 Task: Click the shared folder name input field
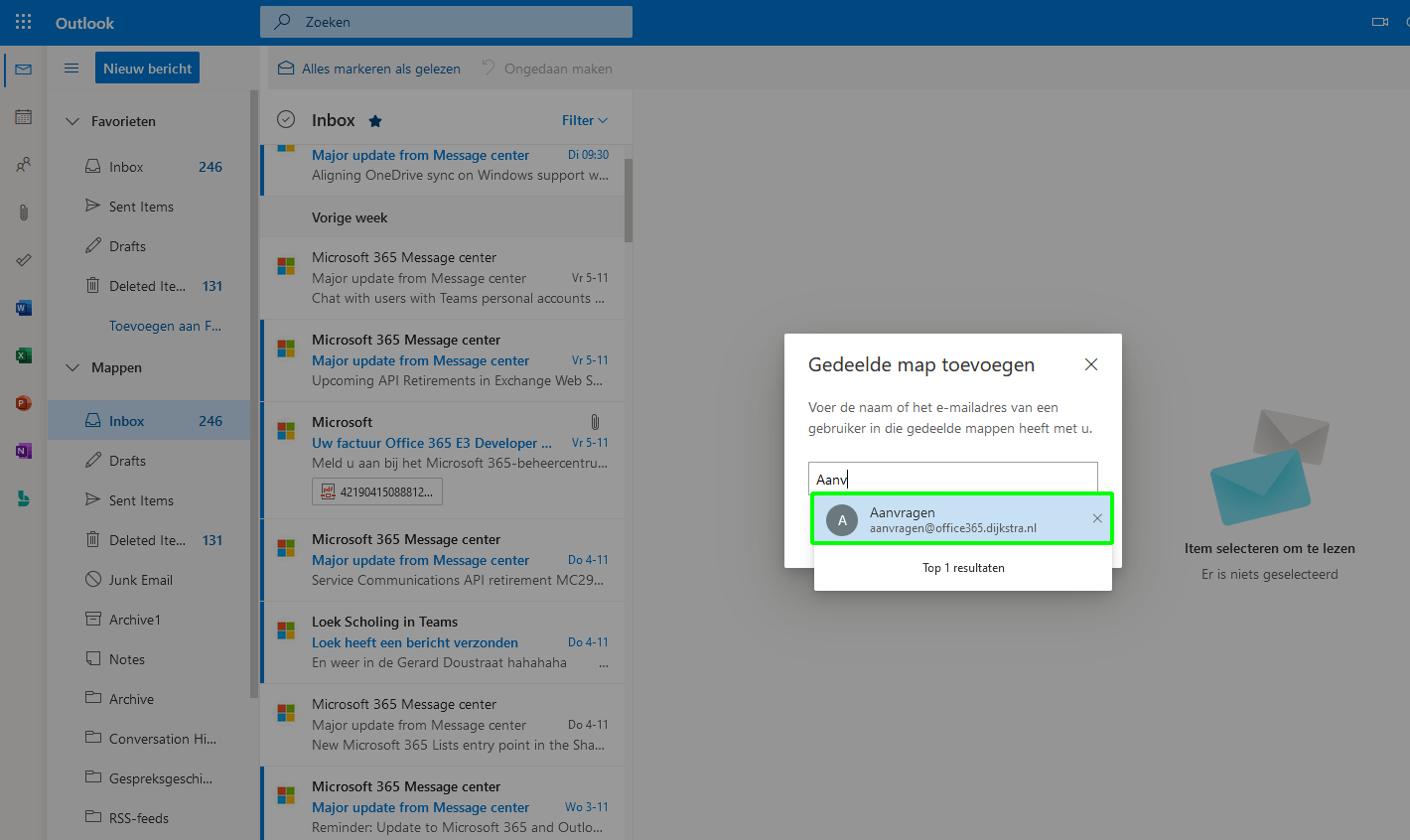[x=953, y=479]
